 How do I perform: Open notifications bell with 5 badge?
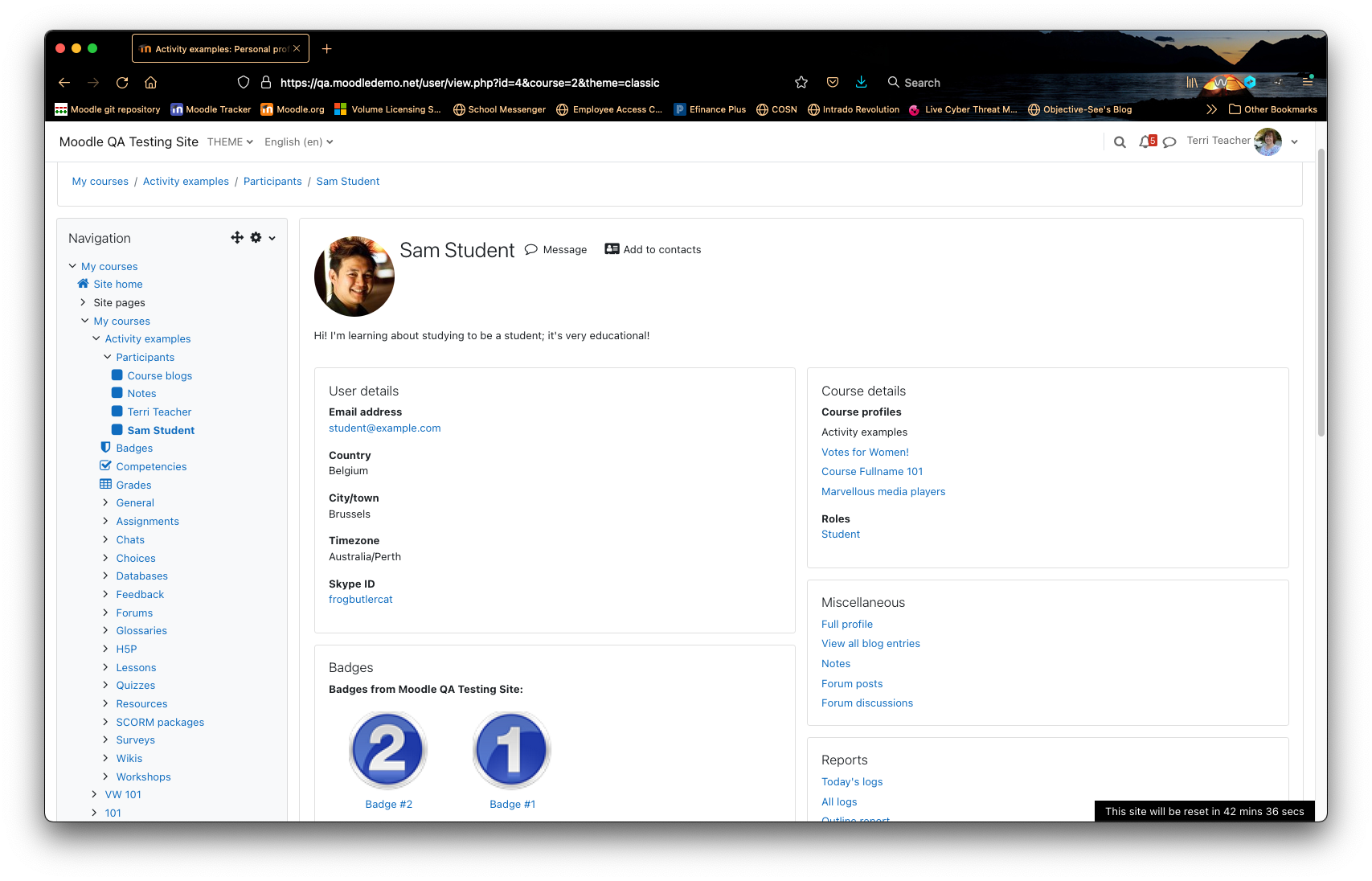(x=1147, y=141)
